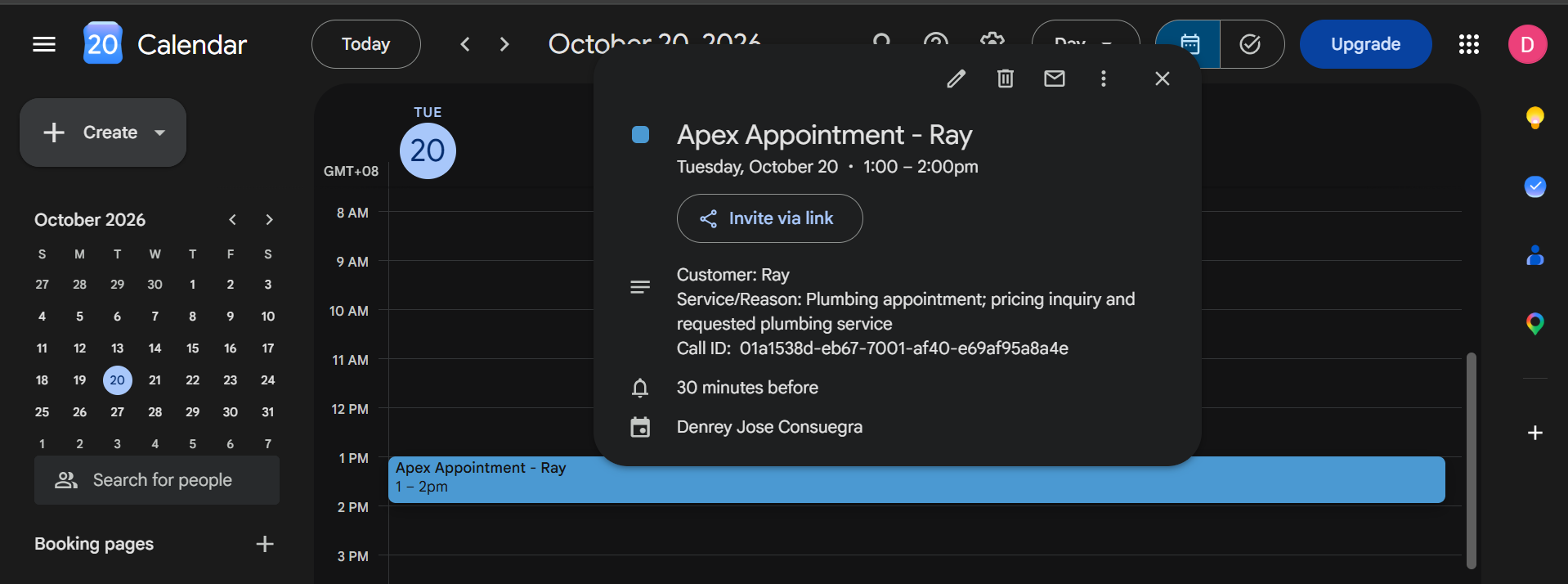Open Google Maps side panel icon
This screenshot has height=584, width=1568.
1535,324
